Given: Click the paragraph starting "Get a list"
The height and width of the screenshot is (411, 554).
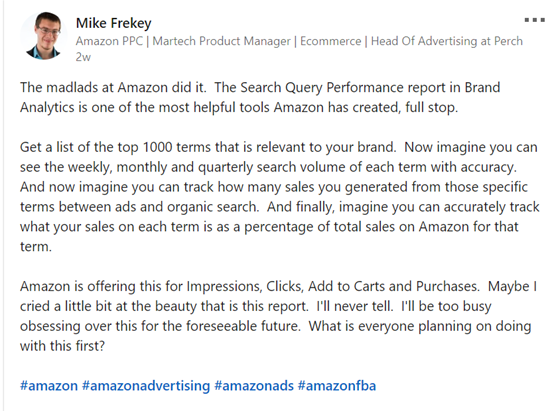Looking at the screenshot, I should [279, 196].
